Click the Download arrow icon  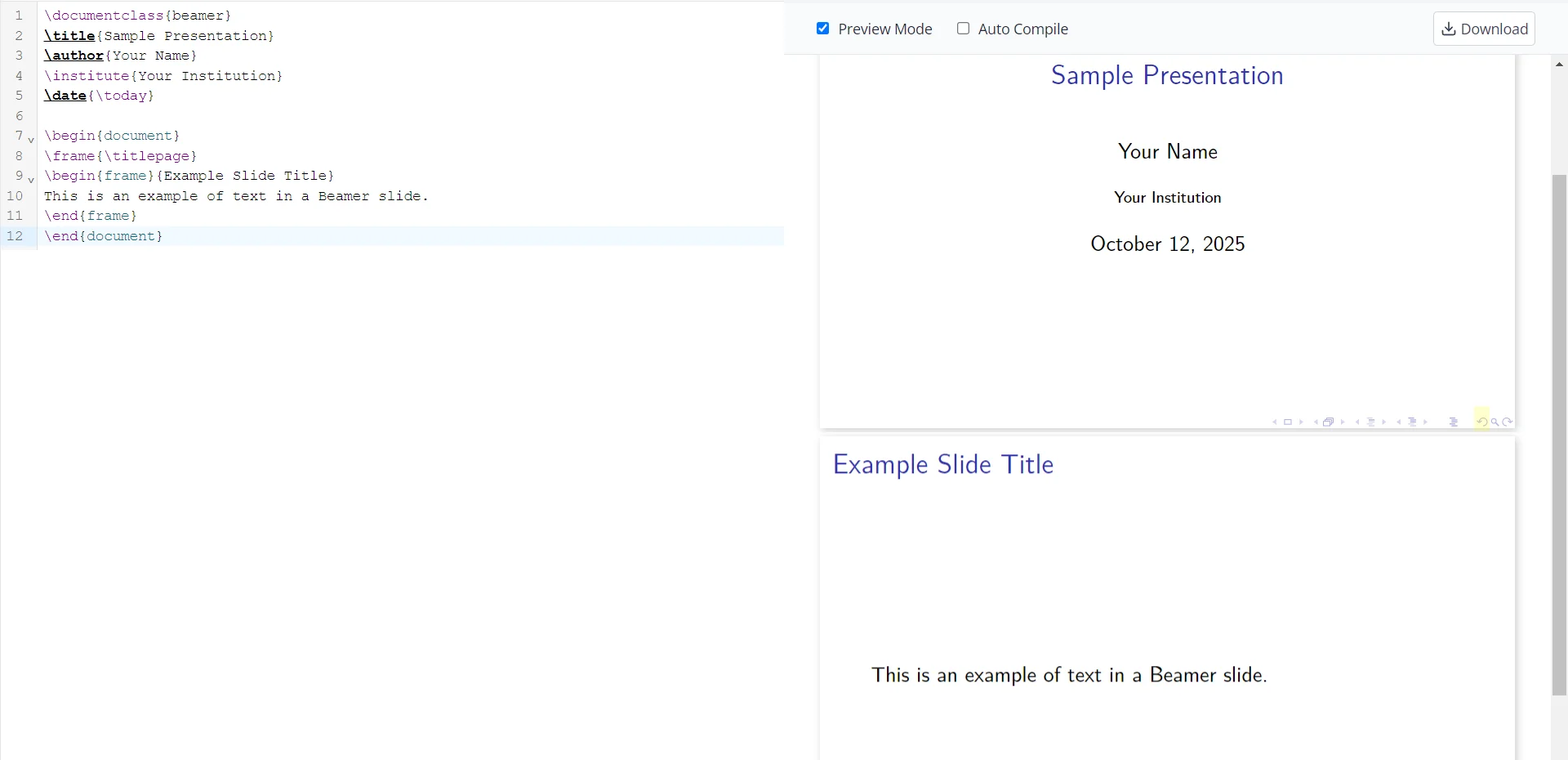[x=1449, y=29]
